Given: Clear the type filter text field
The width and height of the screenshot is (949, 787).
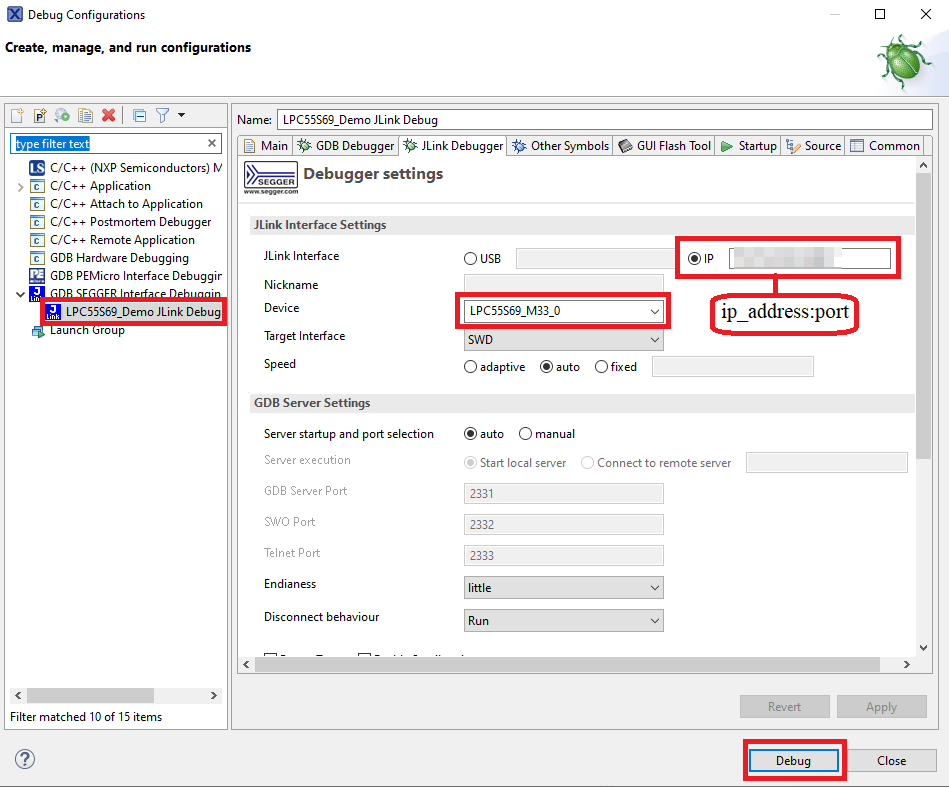Looking at the screenshot, I should coord(212,143).
